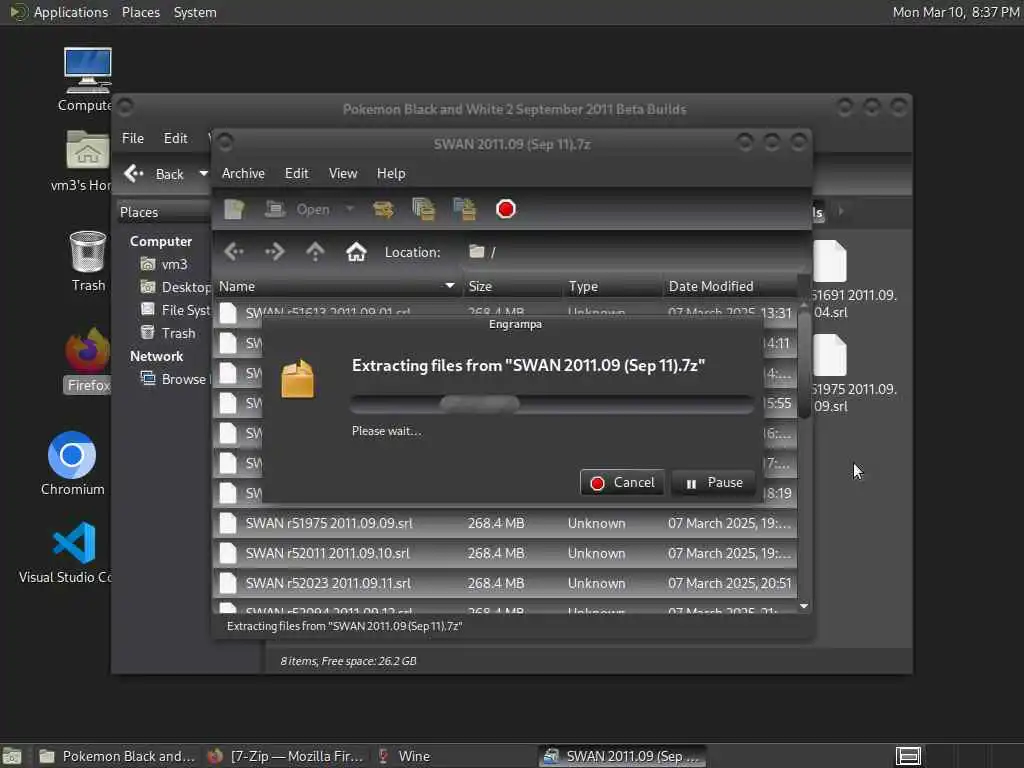The height and width of the screenshot is (768, 1024).
Task: Expand Back history dropdown in file manager
Action: (203, 174)
